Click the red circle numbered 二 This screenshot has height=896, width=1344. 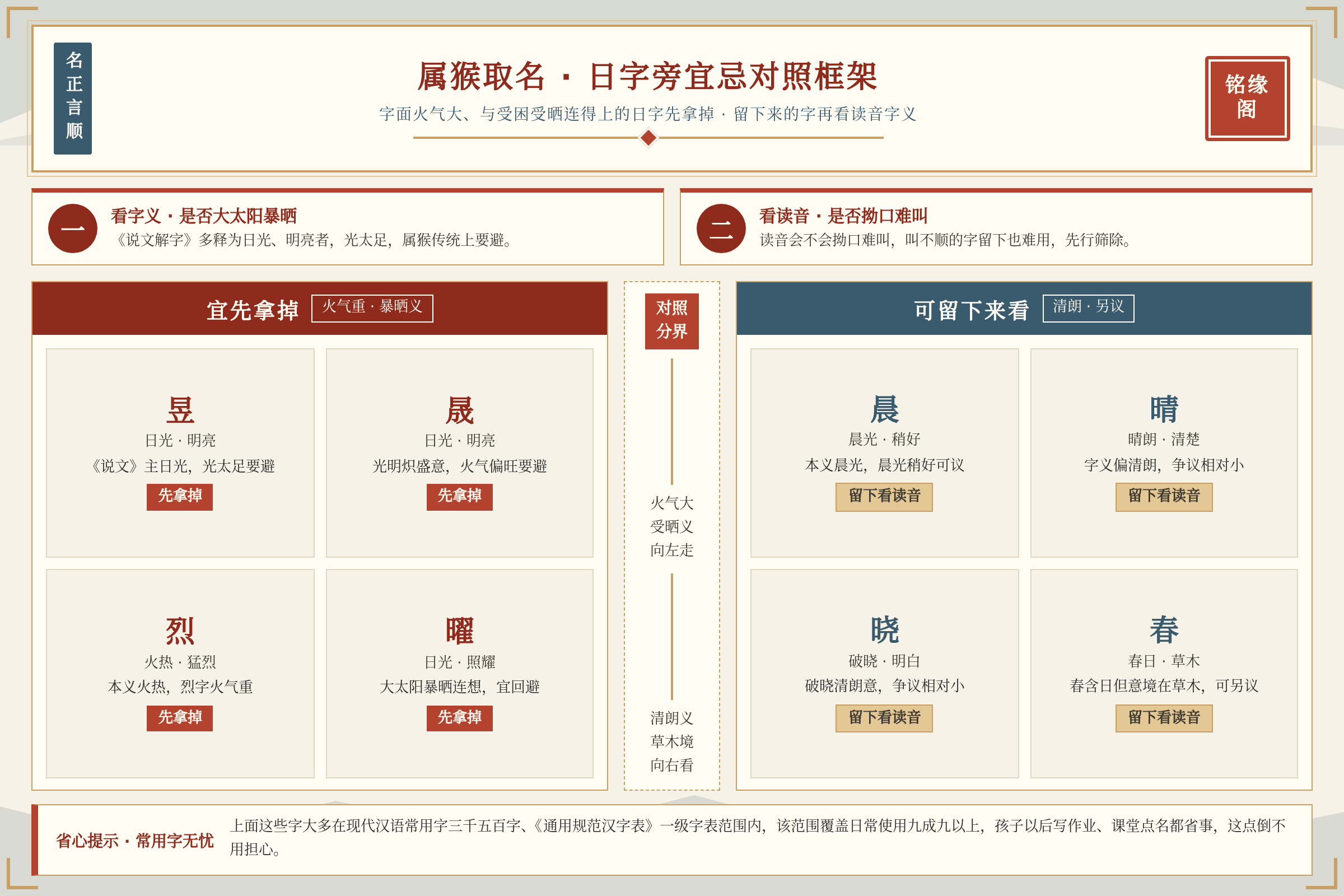click(721, 228)
